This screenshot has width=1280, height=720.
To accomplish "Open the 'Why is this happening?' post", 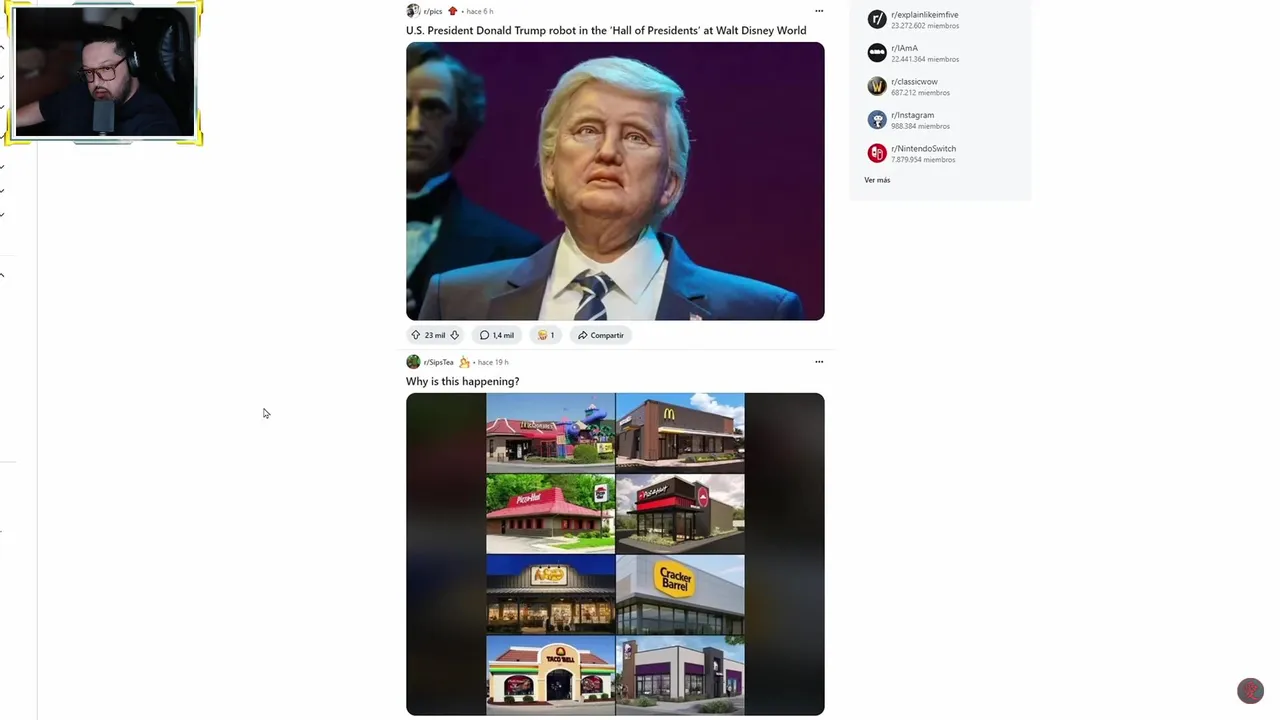I will [x=462, y=382].
